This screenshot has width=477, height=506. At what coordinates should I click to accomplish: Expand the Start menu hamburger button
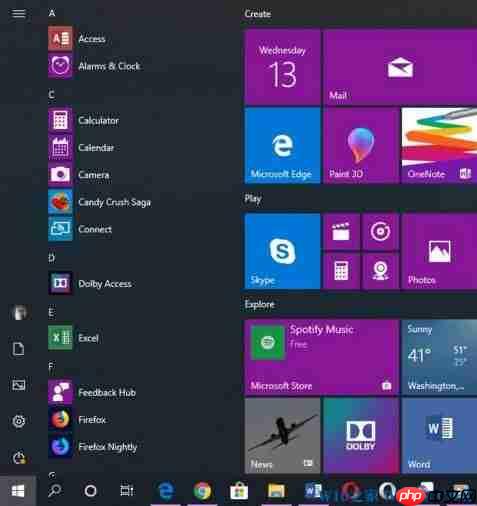point(19,14)
